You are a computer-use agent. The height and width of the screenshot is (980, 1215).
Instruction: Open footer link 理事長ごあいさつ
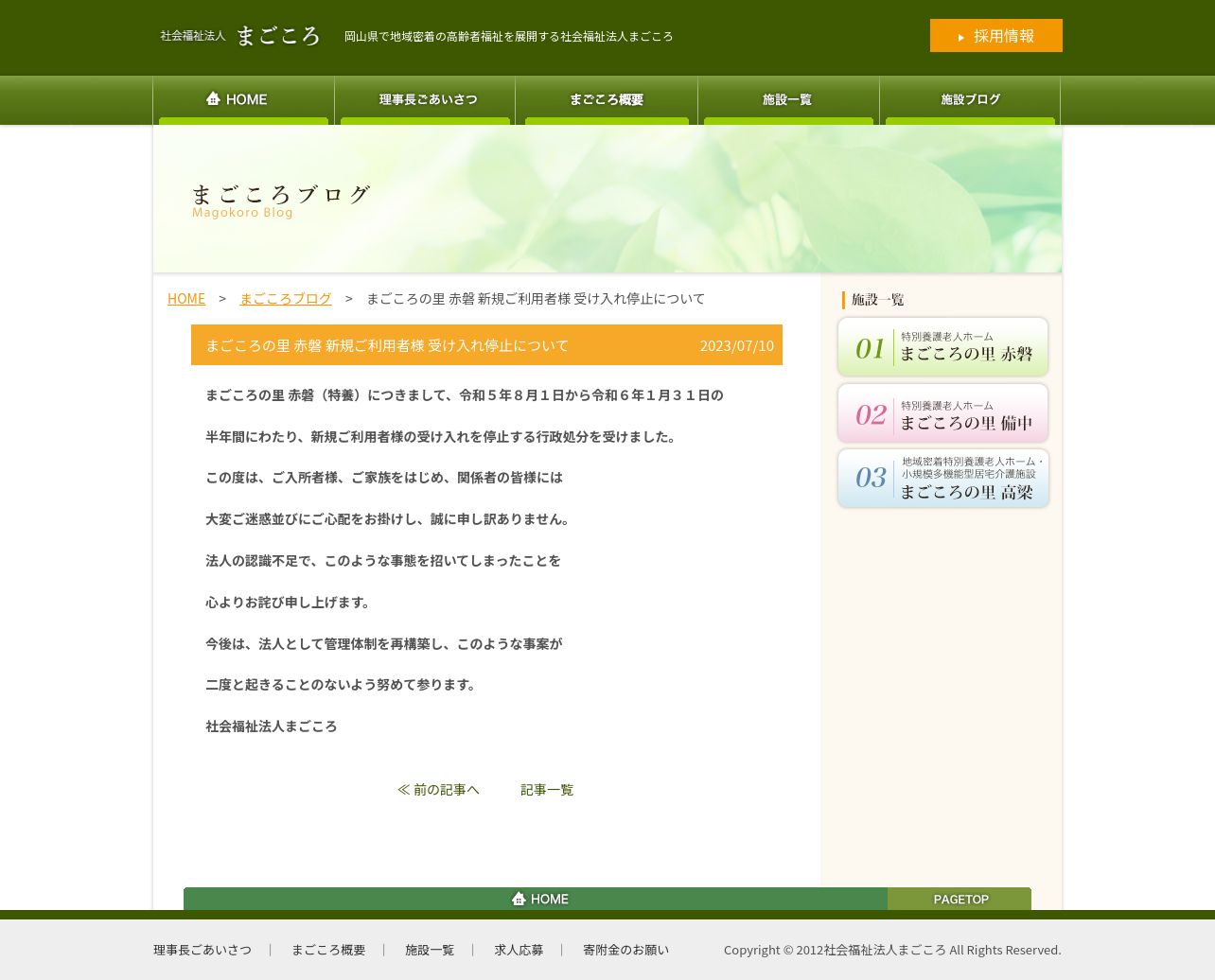tap(202, 950)
